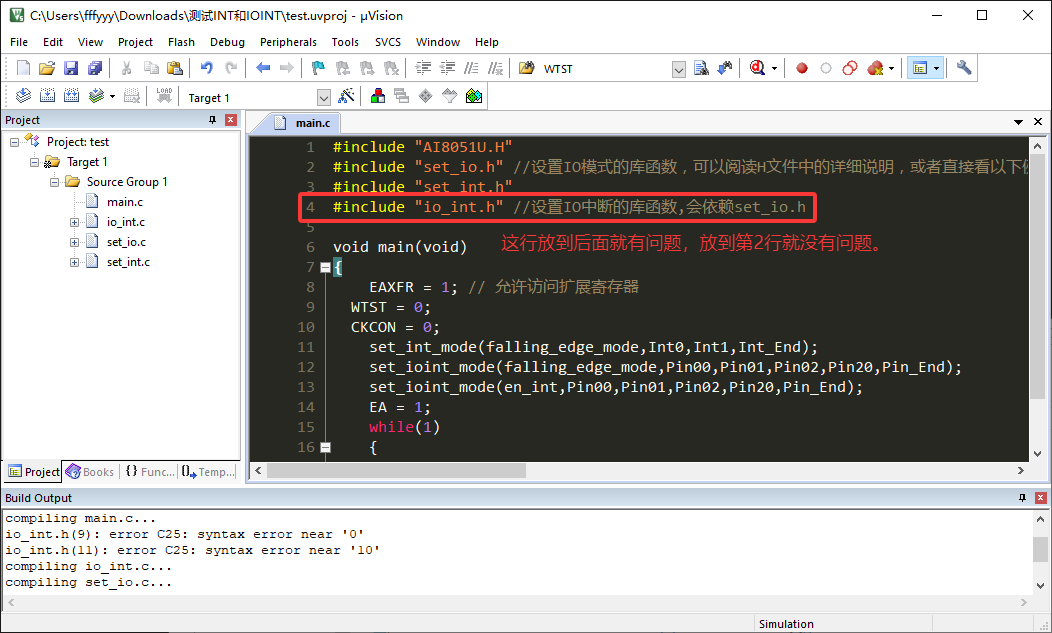Cut the selection with the scissors icon
The width and height of the screenshot is (1052, 633).
126,68
